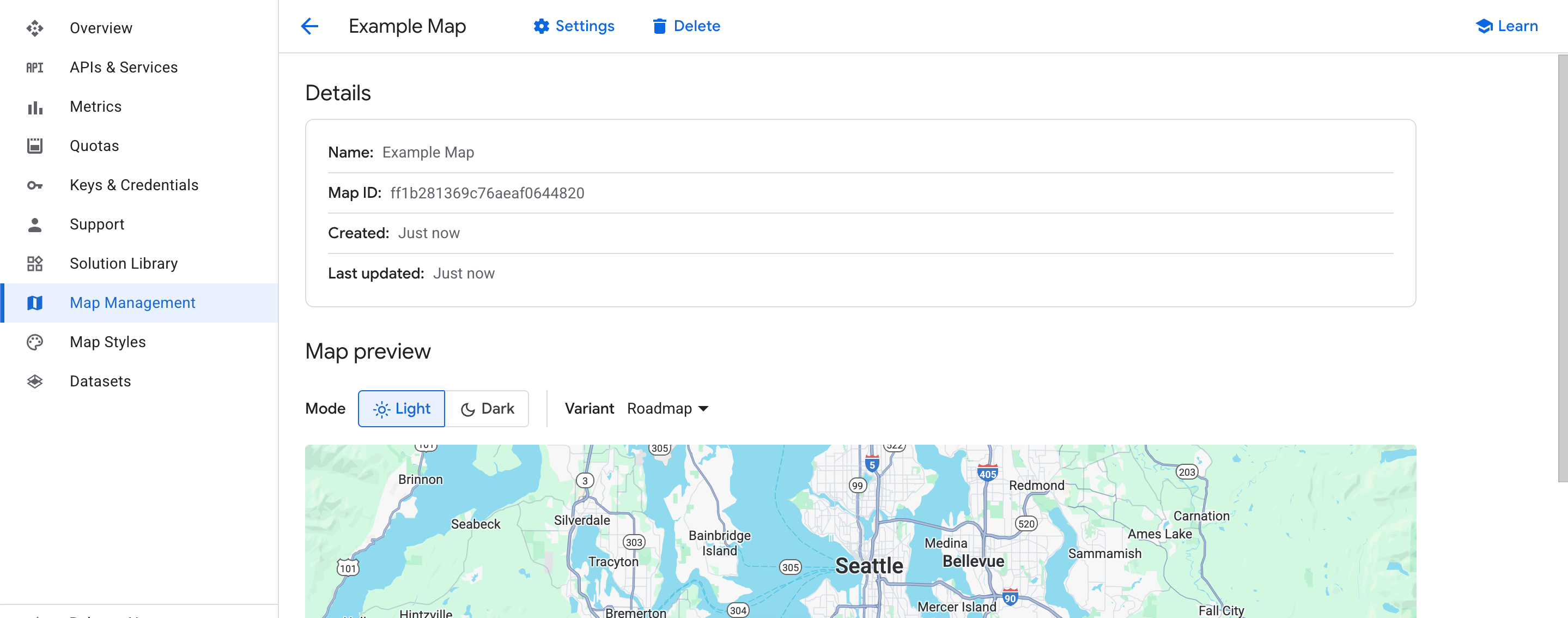This screenshot has height=618, width=1568.
Task: Select the Overview icon in the sidebar
Action: coord(35,28)
